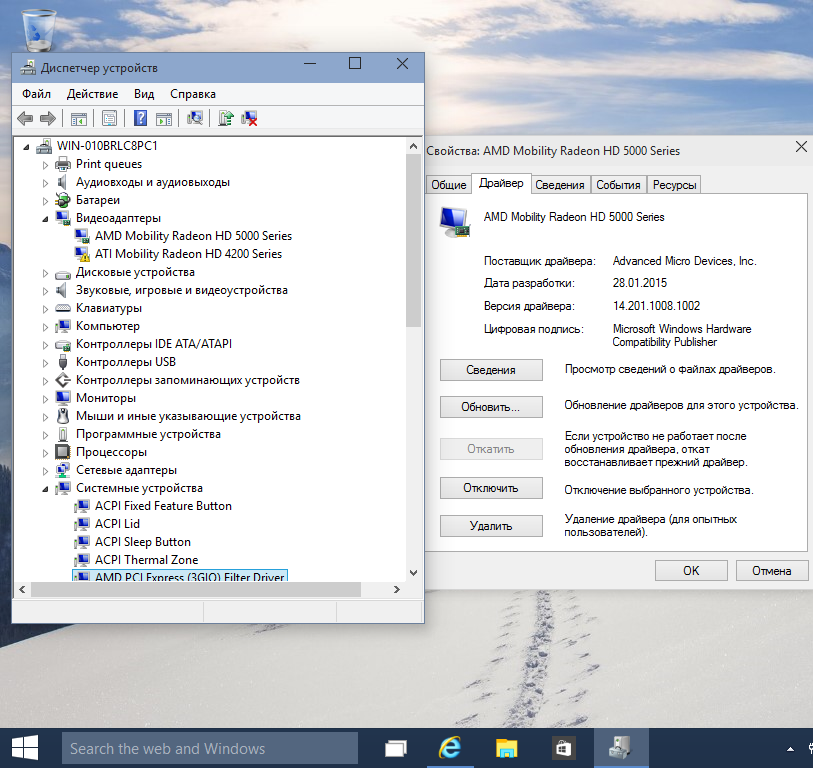Click the Процессоры processor icon
The height and width of the screenshot is (768, 813).
[63, 452]
